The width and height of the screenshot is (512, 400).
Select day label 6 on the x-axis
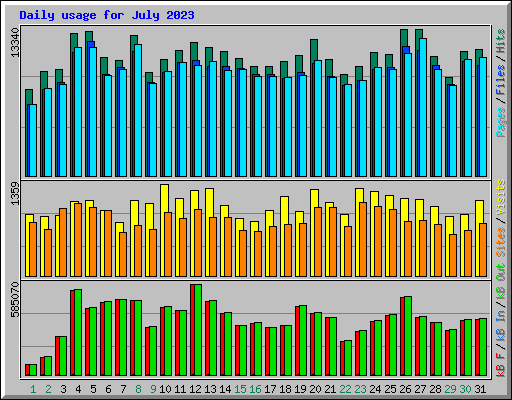point(108,389)
